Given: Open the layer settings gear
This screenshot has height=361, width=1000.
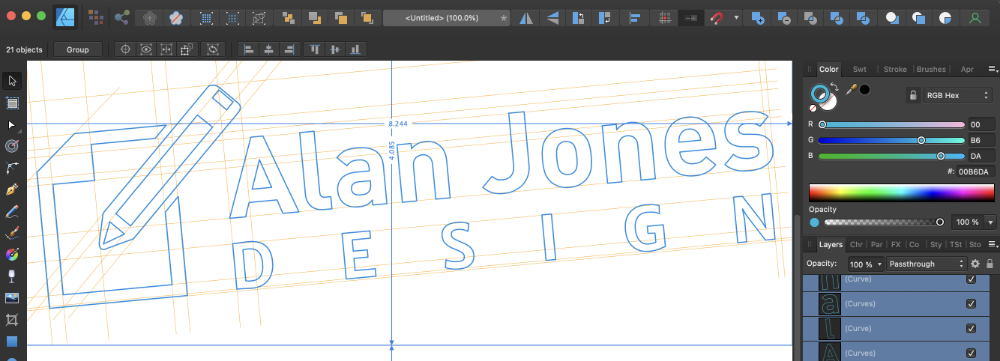Looking at the screenshot, I should [x=975, y=263].
